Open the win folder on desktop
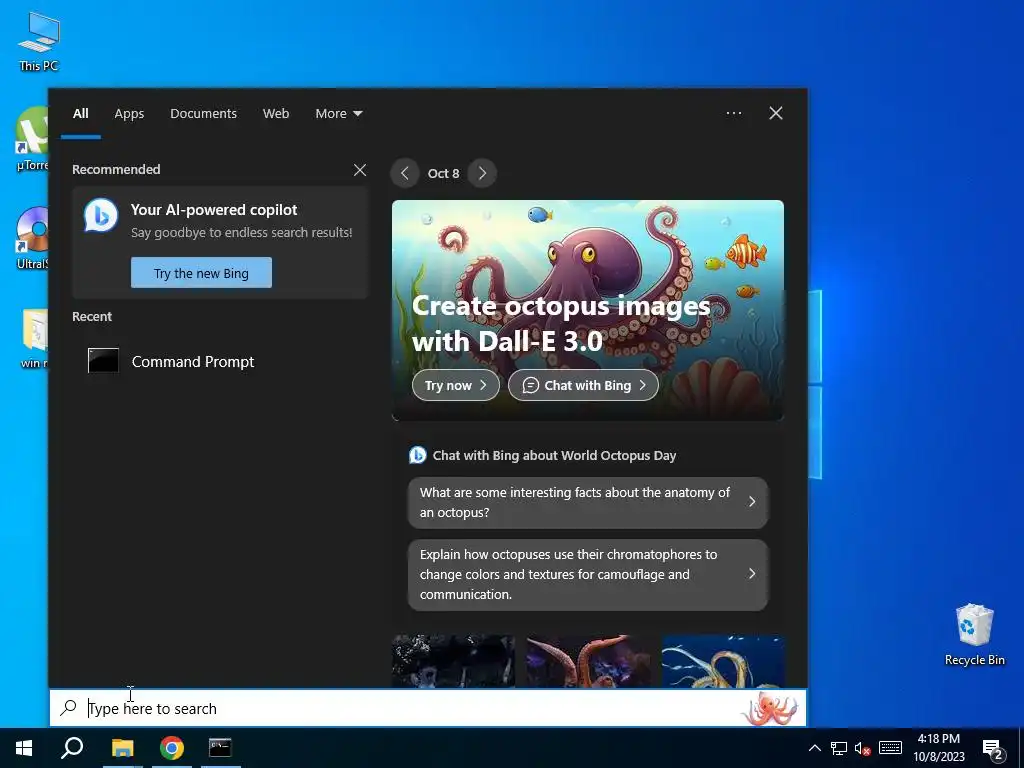Screen dimensions: 1024x768 [x=34, y=338]
